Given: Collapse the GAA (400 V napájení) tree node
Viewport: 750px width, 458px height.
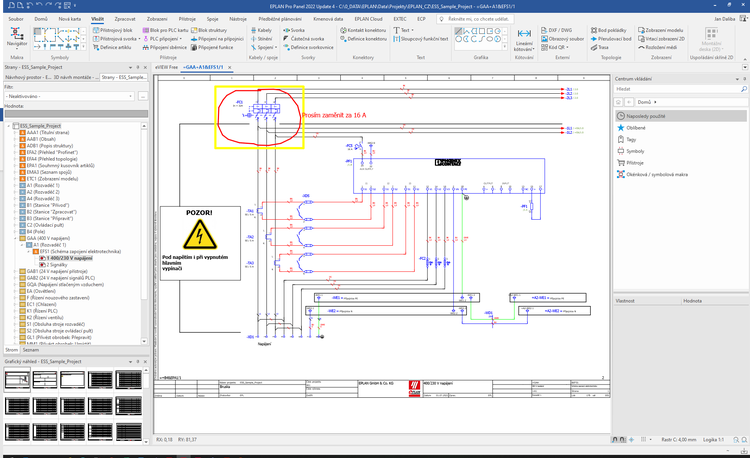Looking at the screenshot, I should coord(17,239).
